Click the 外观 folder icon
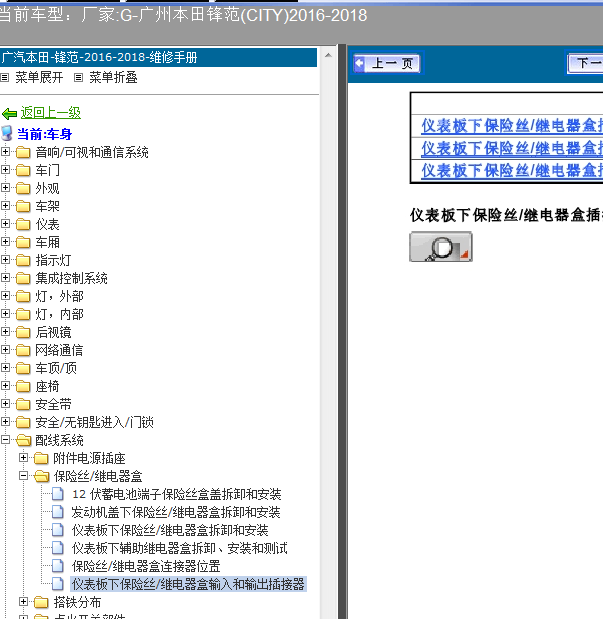The height and width of the screenshot is (619, 603). [x=23, y=188]
